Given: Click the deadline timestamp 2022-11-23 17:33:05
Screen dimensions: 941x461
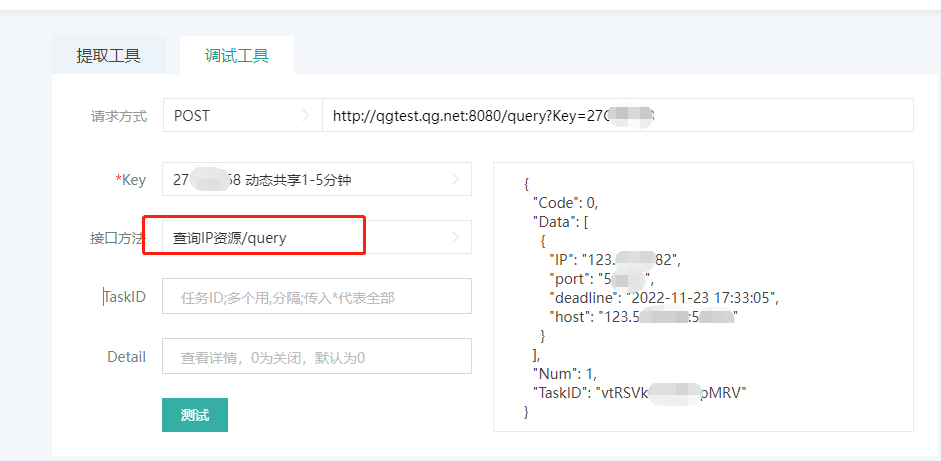Looking at the screenshot, I should click(x=701, y=298).
